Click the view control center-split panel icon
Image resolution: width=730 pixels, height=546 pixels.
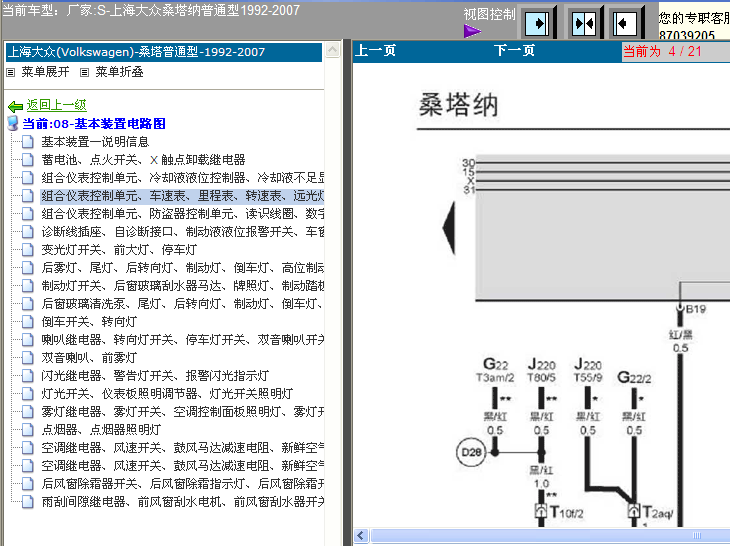584,23
